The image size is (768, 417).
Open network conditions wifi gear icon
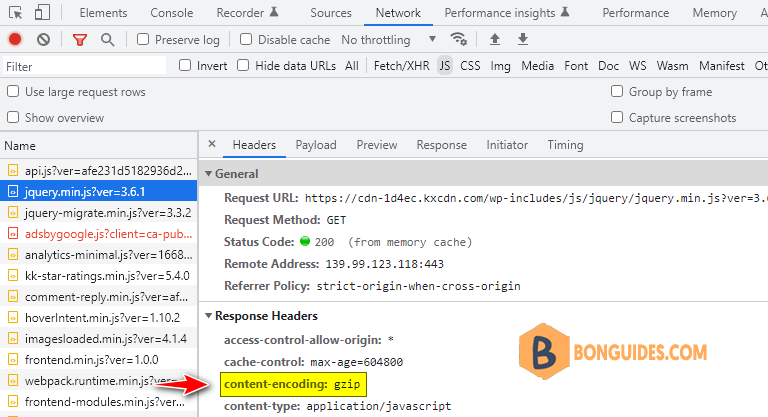(458, 39)
